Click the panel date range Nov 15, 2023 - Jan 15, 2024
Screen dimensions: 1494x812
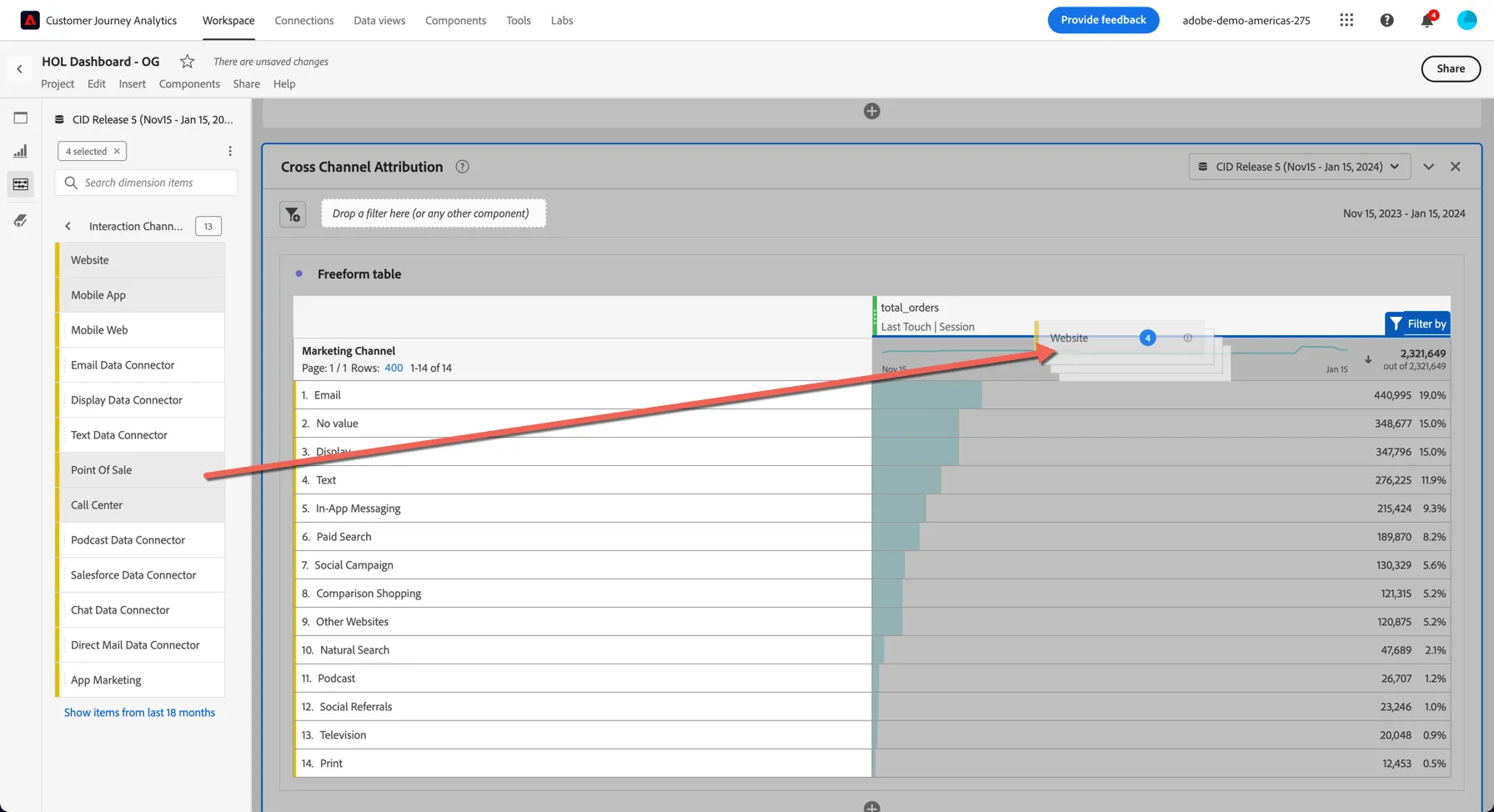point(1404,213)
